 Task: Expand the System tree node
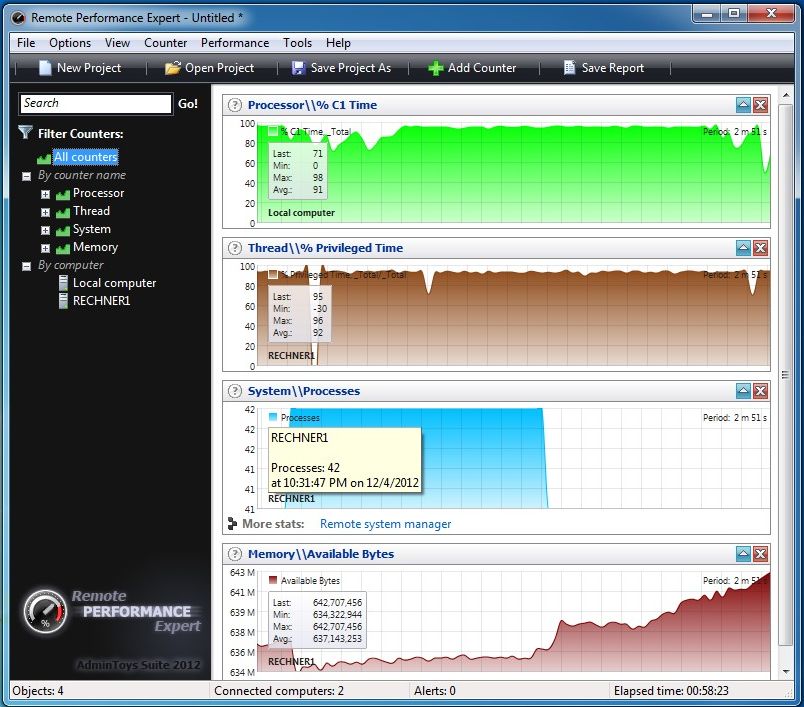(x=46, y=230)
